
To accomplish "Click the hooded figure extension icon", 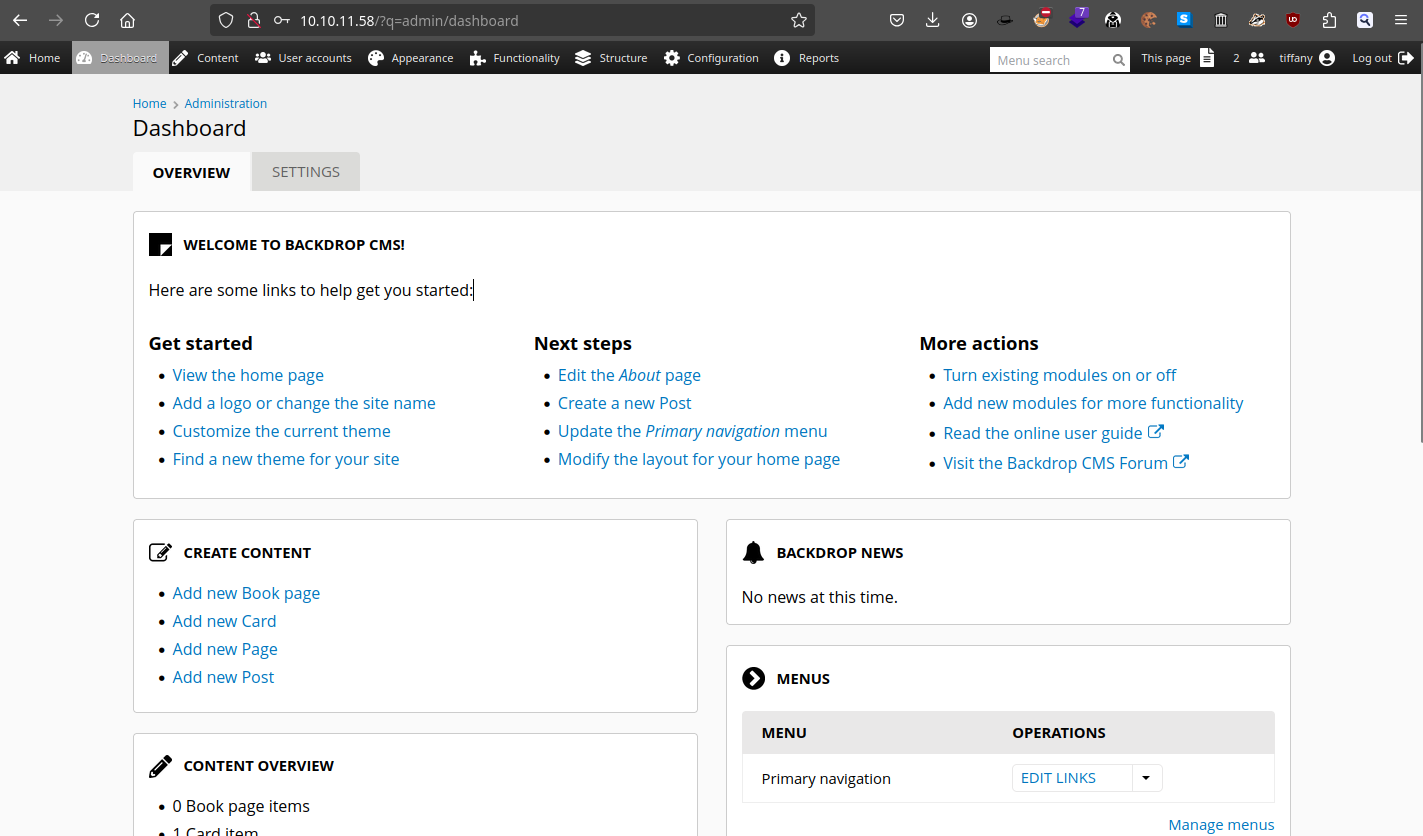I will pos(1113,20).
